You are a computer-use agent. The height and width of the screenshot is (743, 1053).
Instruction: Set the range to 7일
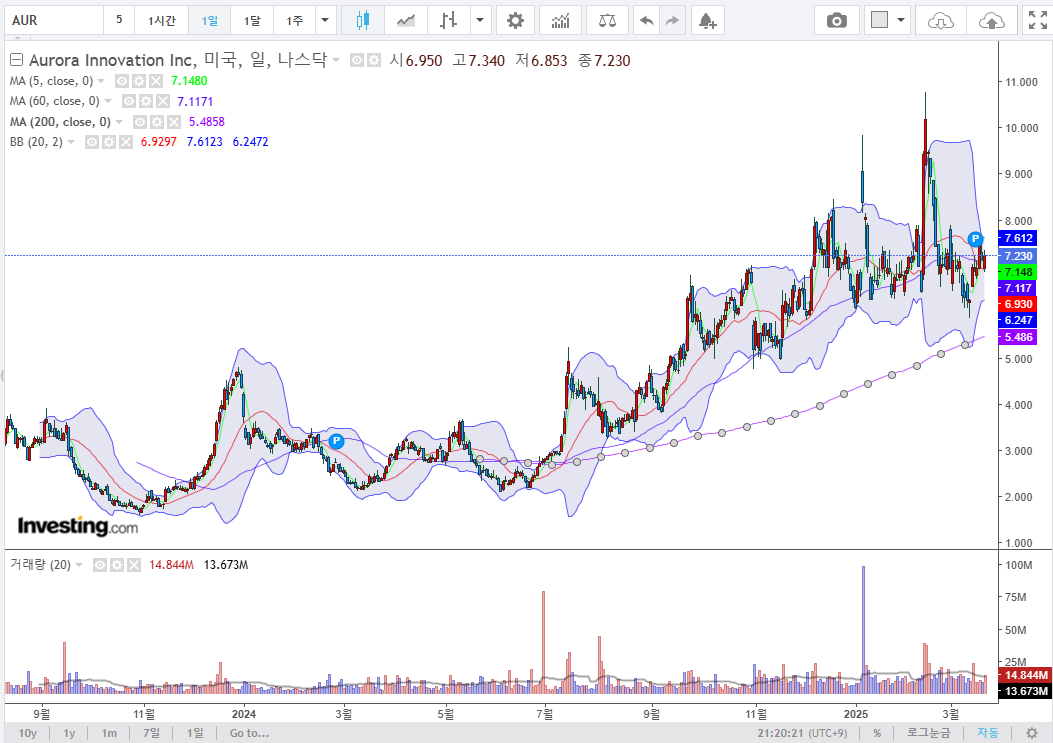click(151, 733)
